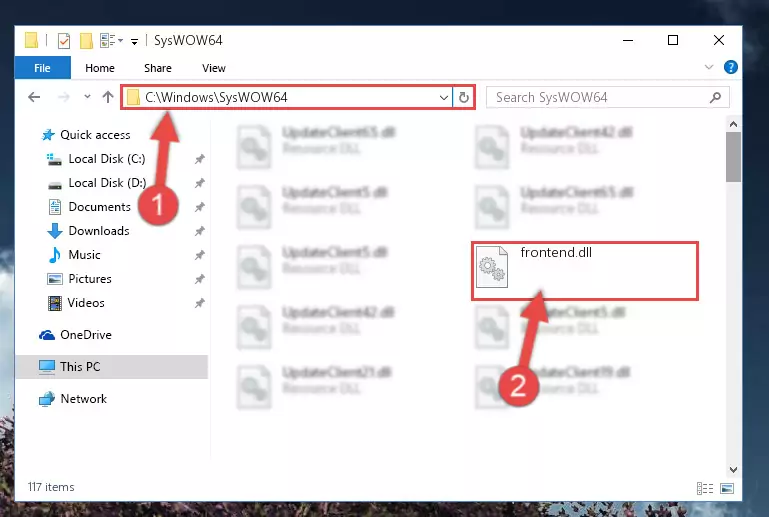769x517 pixels.
Task: Click the pin icon beside Pictures
Action: click(200, 279)
